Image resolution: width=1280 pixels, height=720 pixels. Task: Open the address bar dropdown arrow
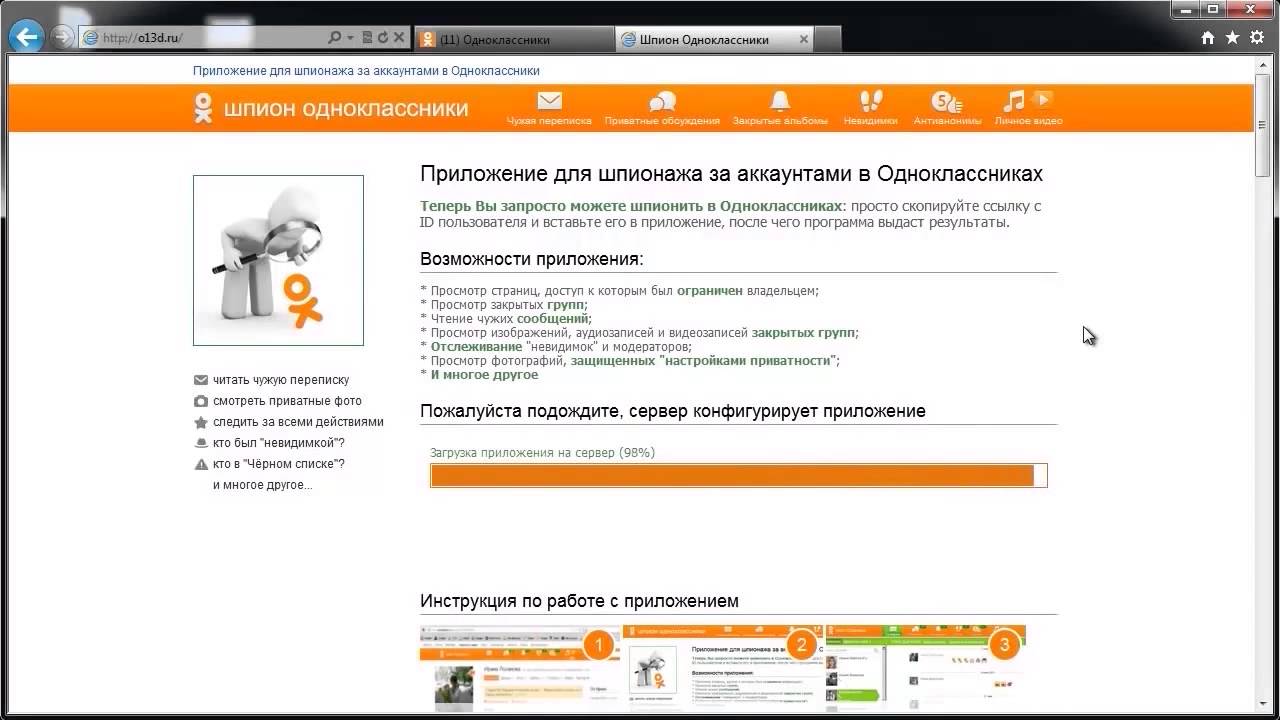(350, 38)
